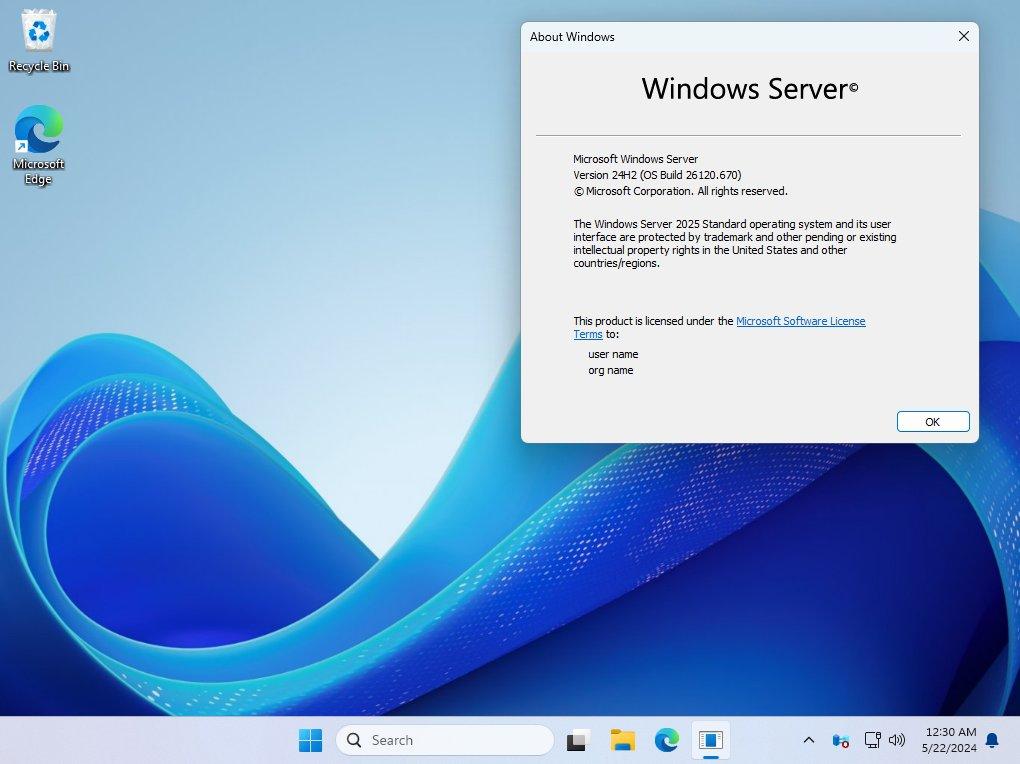The width and height of the screenshot is (1020, 764).
Task: Open the security alert tray icon
Action: point(840,740)
